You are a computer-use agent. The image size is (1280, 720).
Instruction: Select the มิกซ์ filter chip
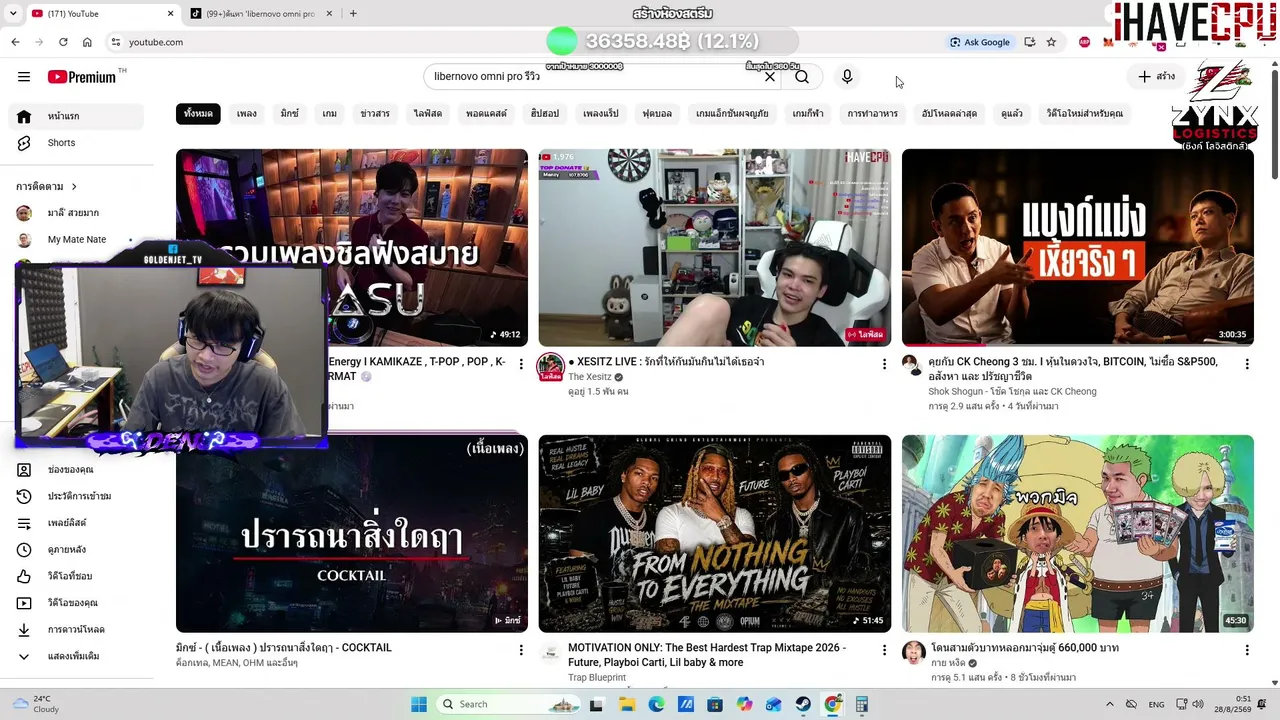pyautogui.click(x=290, y=114)
